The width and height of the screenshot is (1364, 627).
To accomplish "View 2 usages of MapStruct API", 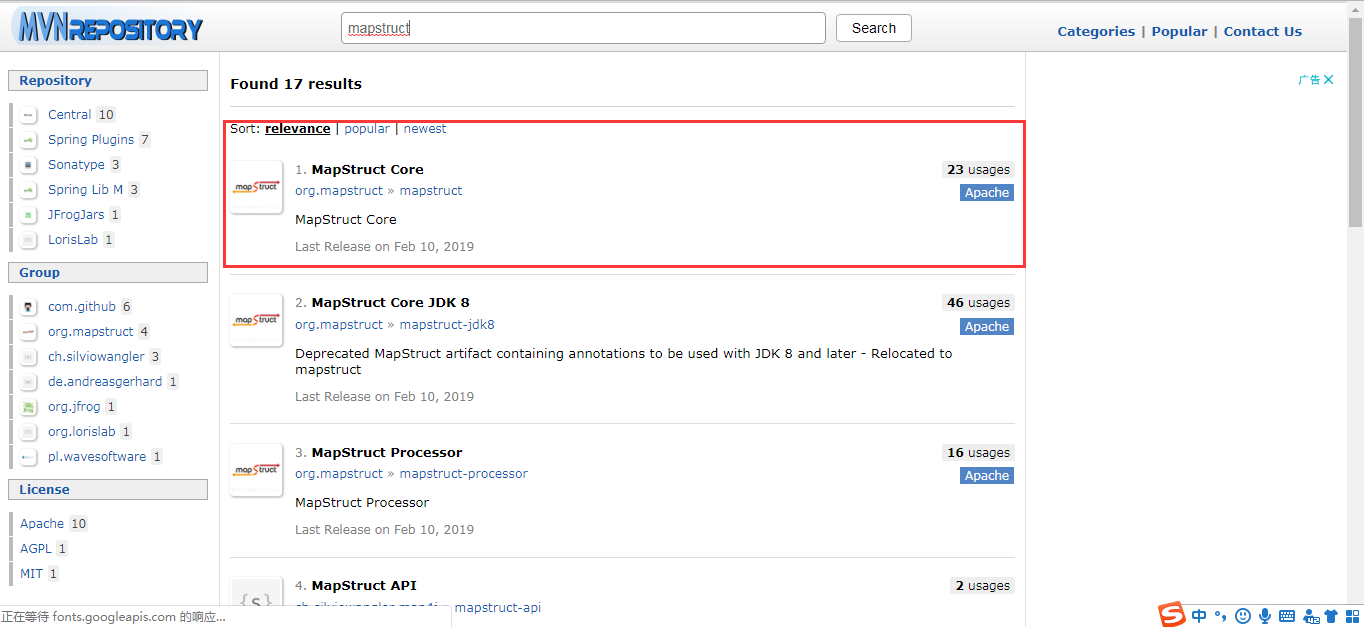I will [982, 586].
